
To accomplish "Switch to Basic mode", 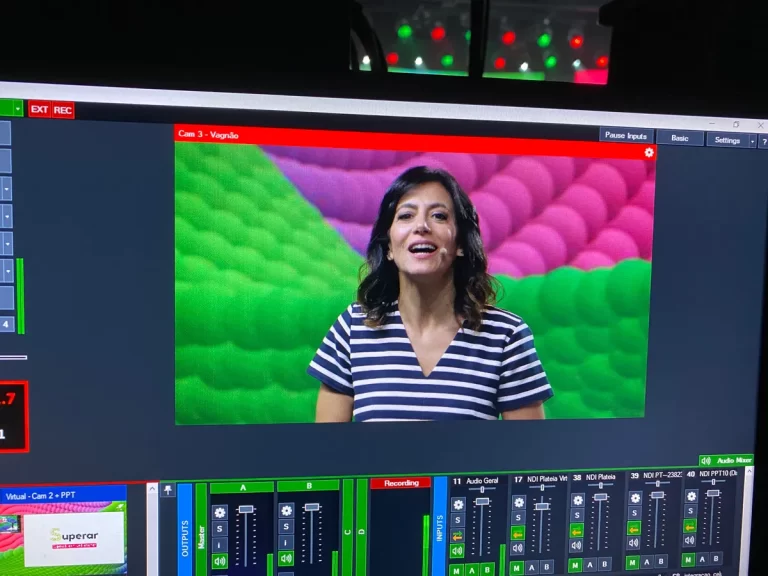I will point(679,138).
